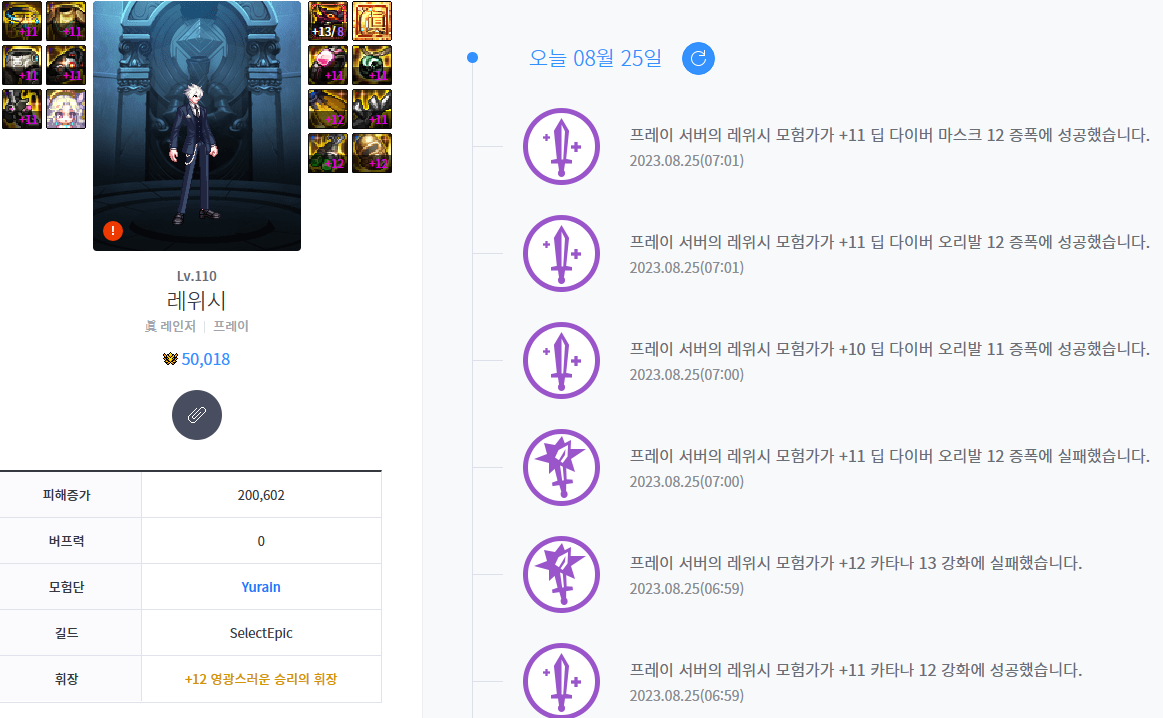Click the 카타나 12 강화 성공 message

pos(856,670)
